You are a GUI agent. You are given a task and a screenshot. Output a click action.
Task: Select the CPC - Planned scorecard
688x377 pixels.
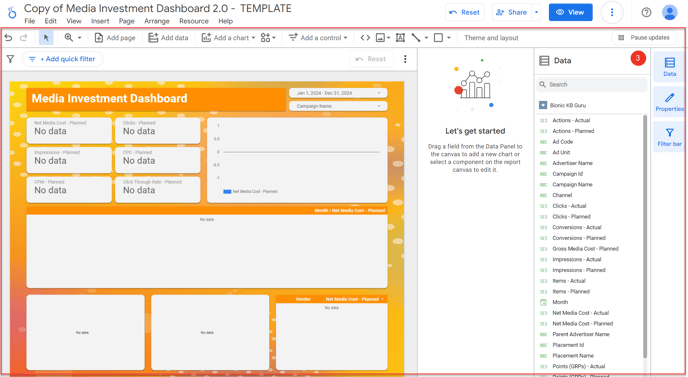tap(158, 160)
